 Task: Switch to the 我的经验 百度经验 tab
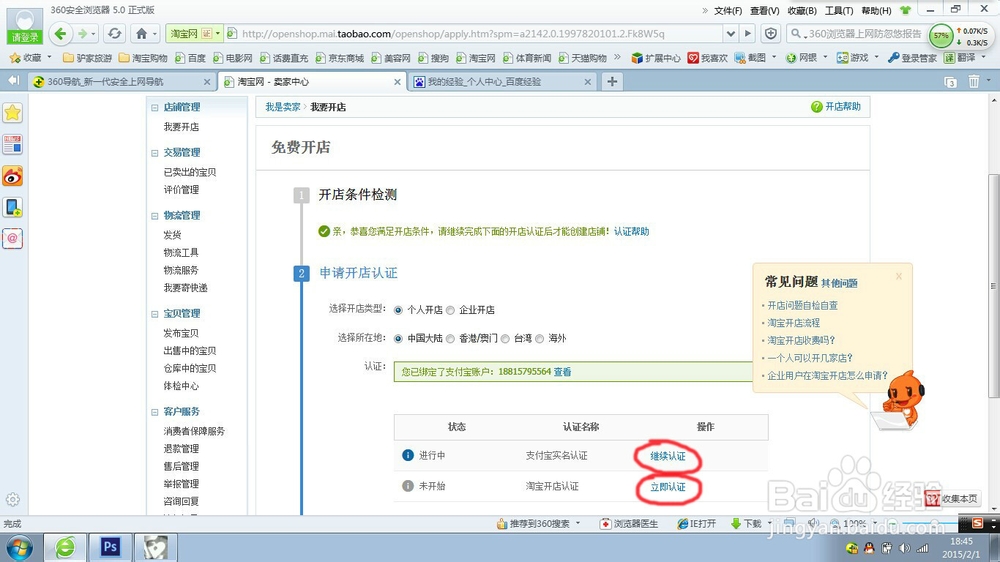click(x=503, y=82)
